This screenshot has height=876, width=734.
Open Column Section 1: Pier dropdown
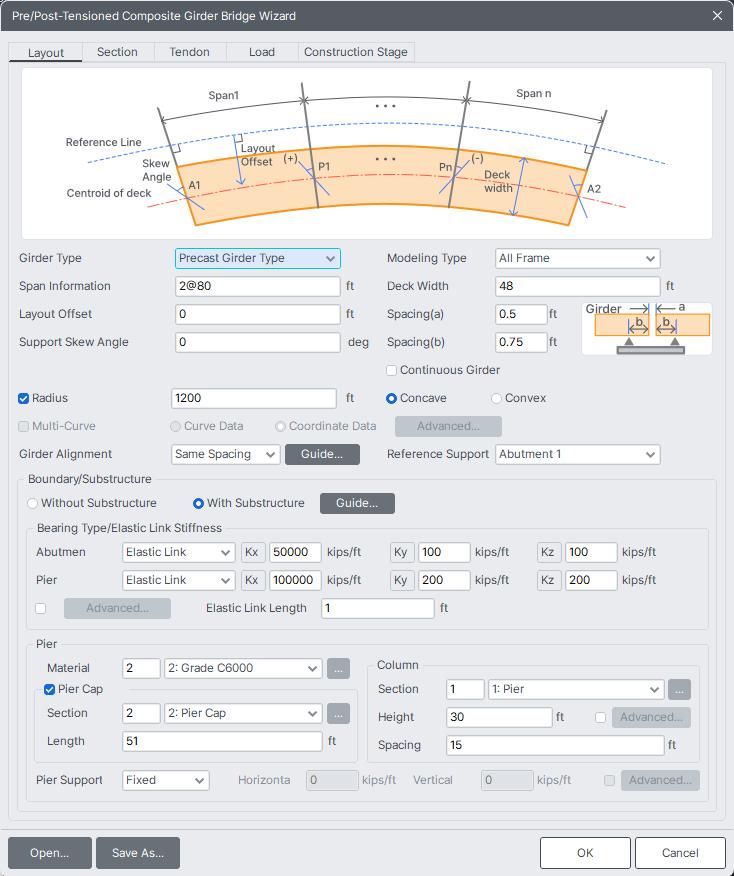[576, 689]
